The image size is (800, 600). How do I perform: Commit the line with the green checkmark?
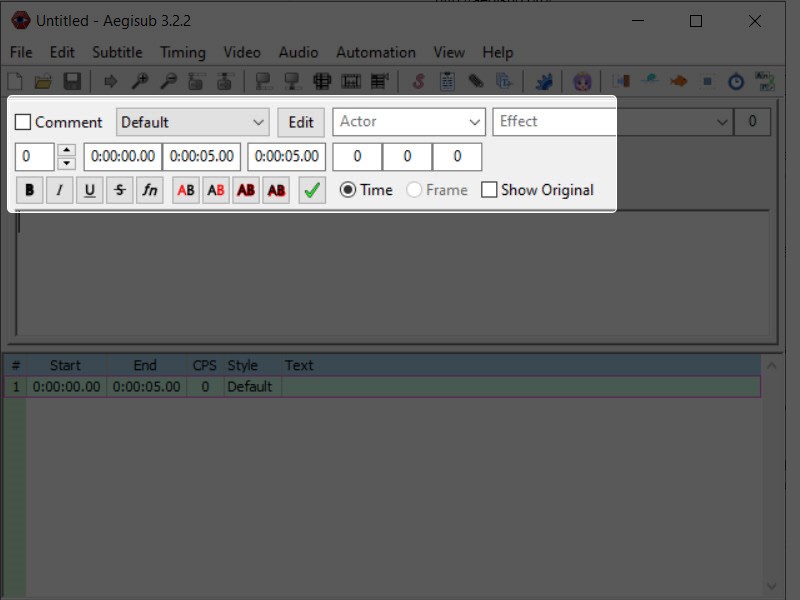(x=312, y=190)
